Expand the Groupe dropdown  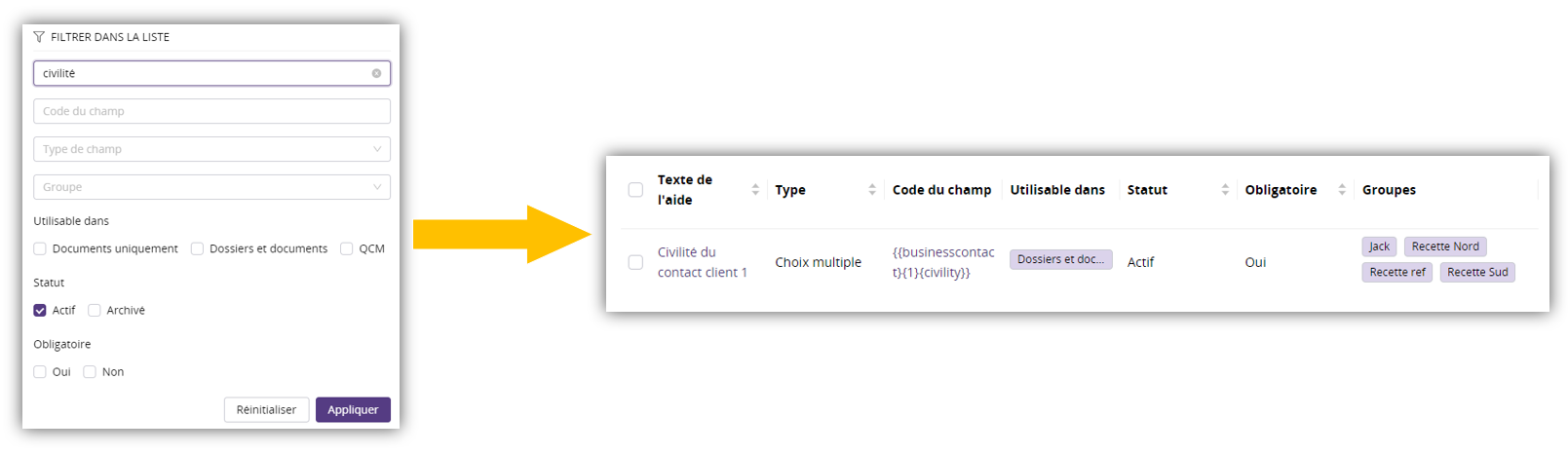pos(211,187)
